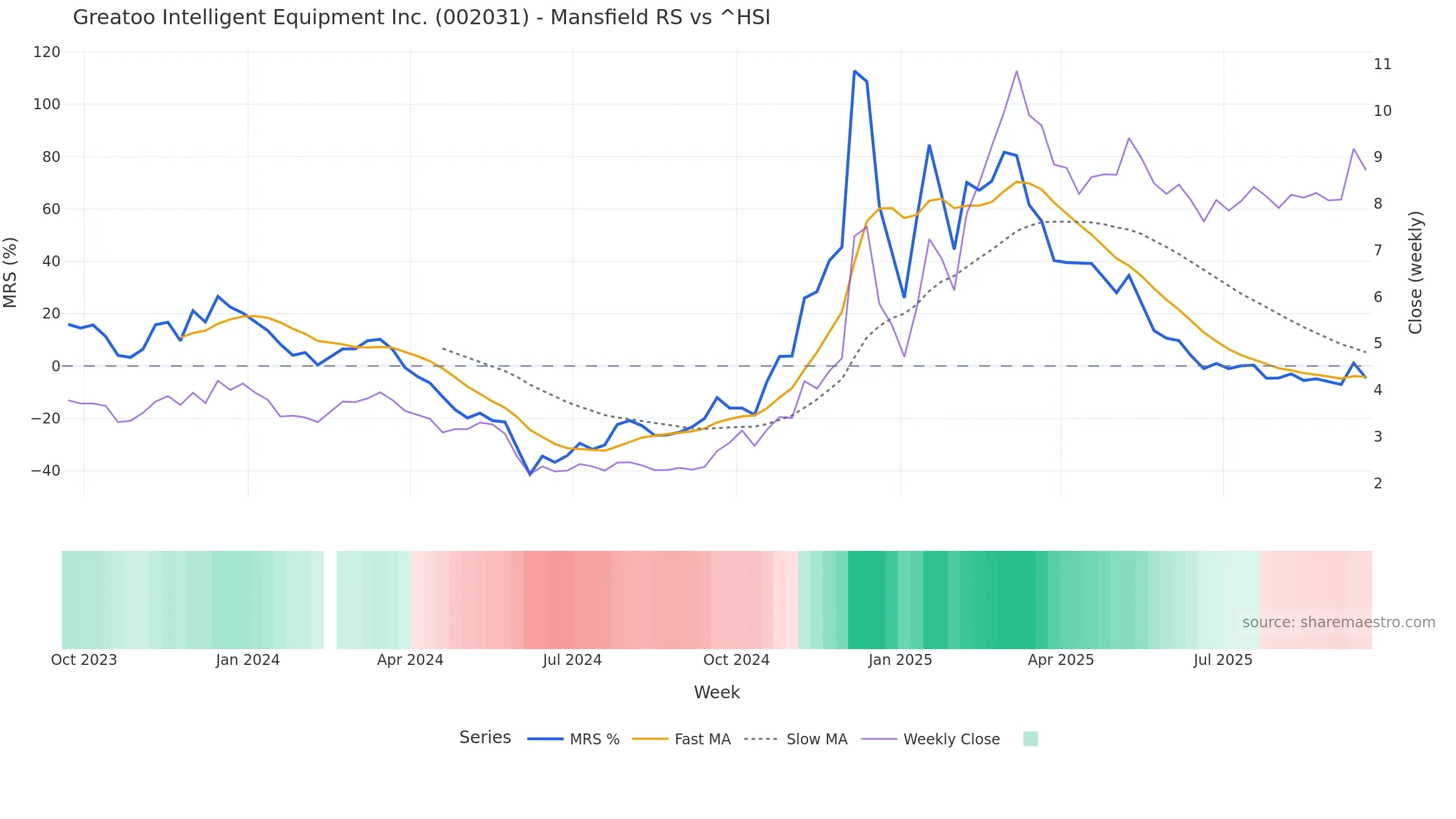Click the green legend color swatch
Image resolution: width=1456 pixels, height=819 pixels.
click(1030, 738)
